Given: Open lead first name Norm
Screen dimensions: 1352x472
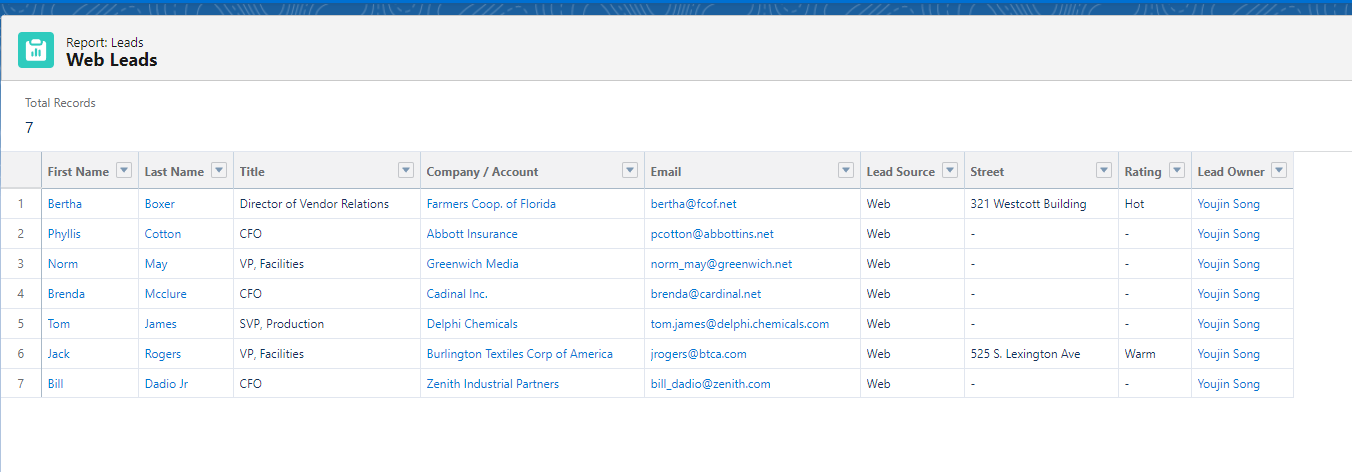Looking at the screenshot, I should [63, 264].
